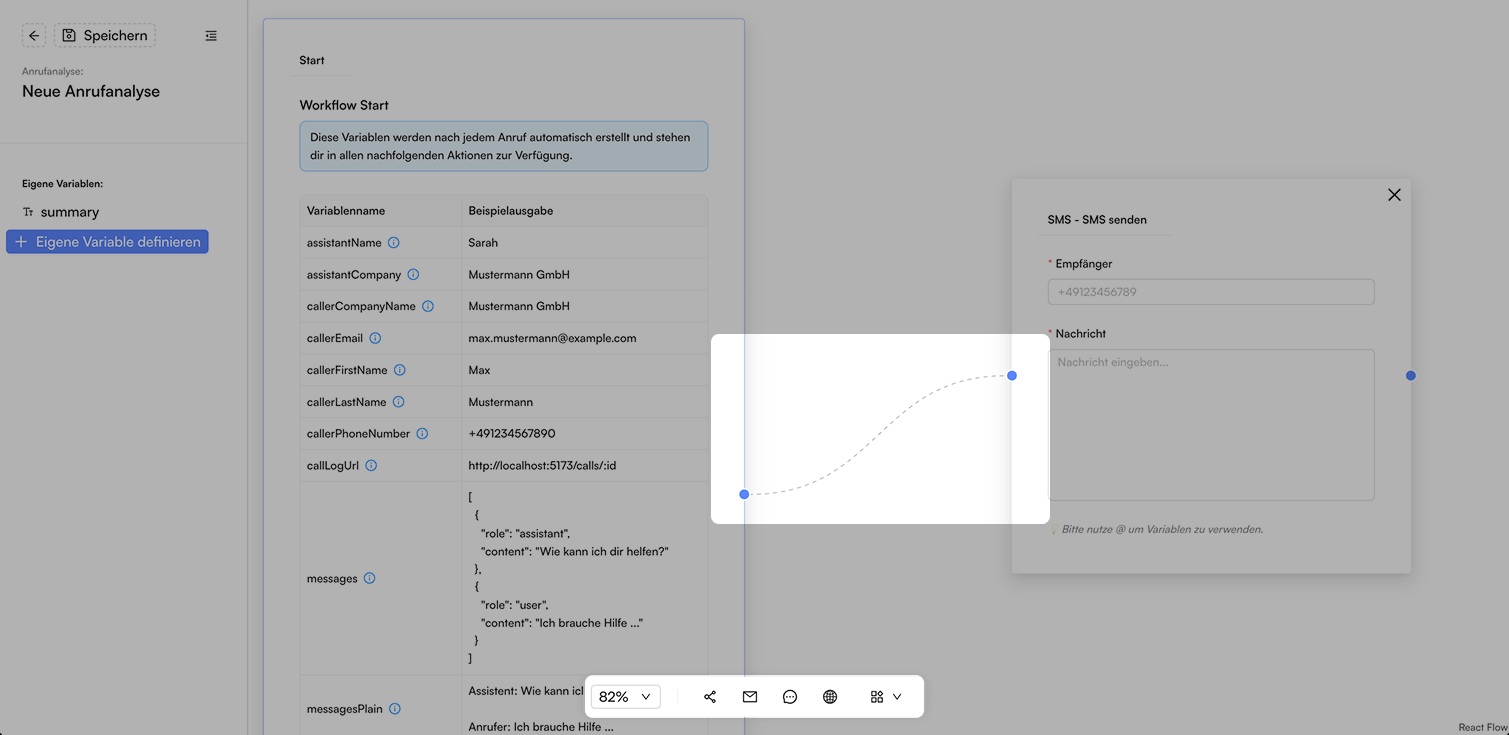The height and width of the screenshot is (735, 1509).
Task: Click info icon next to assistantName
Action: point(394,243)
